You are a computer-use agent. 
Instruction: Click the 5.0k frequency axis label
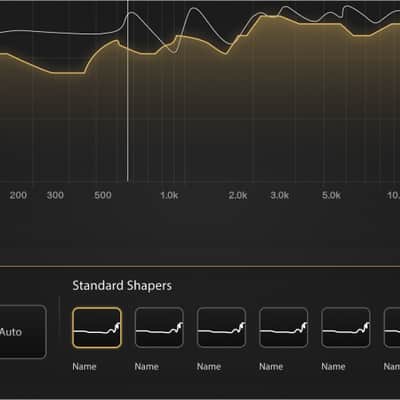331,195
